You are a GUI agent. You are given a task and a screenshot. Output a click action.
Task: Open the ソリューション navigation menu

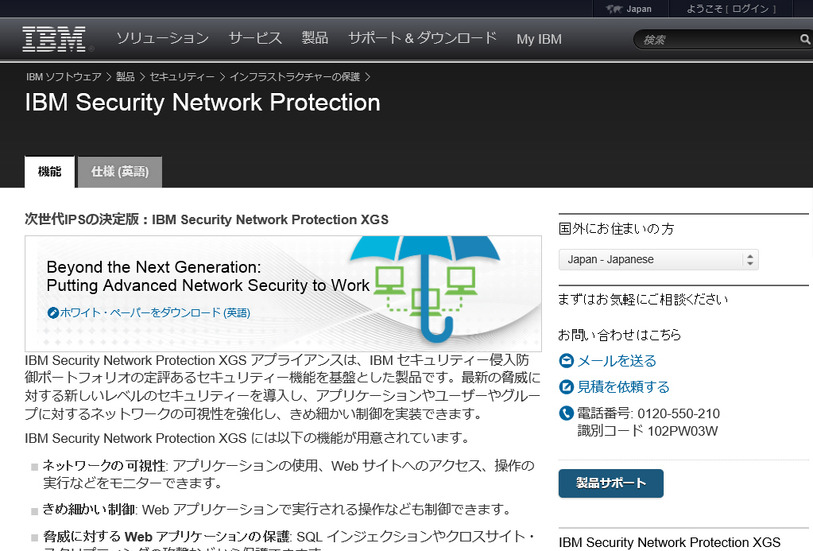(x=162, y=39)
